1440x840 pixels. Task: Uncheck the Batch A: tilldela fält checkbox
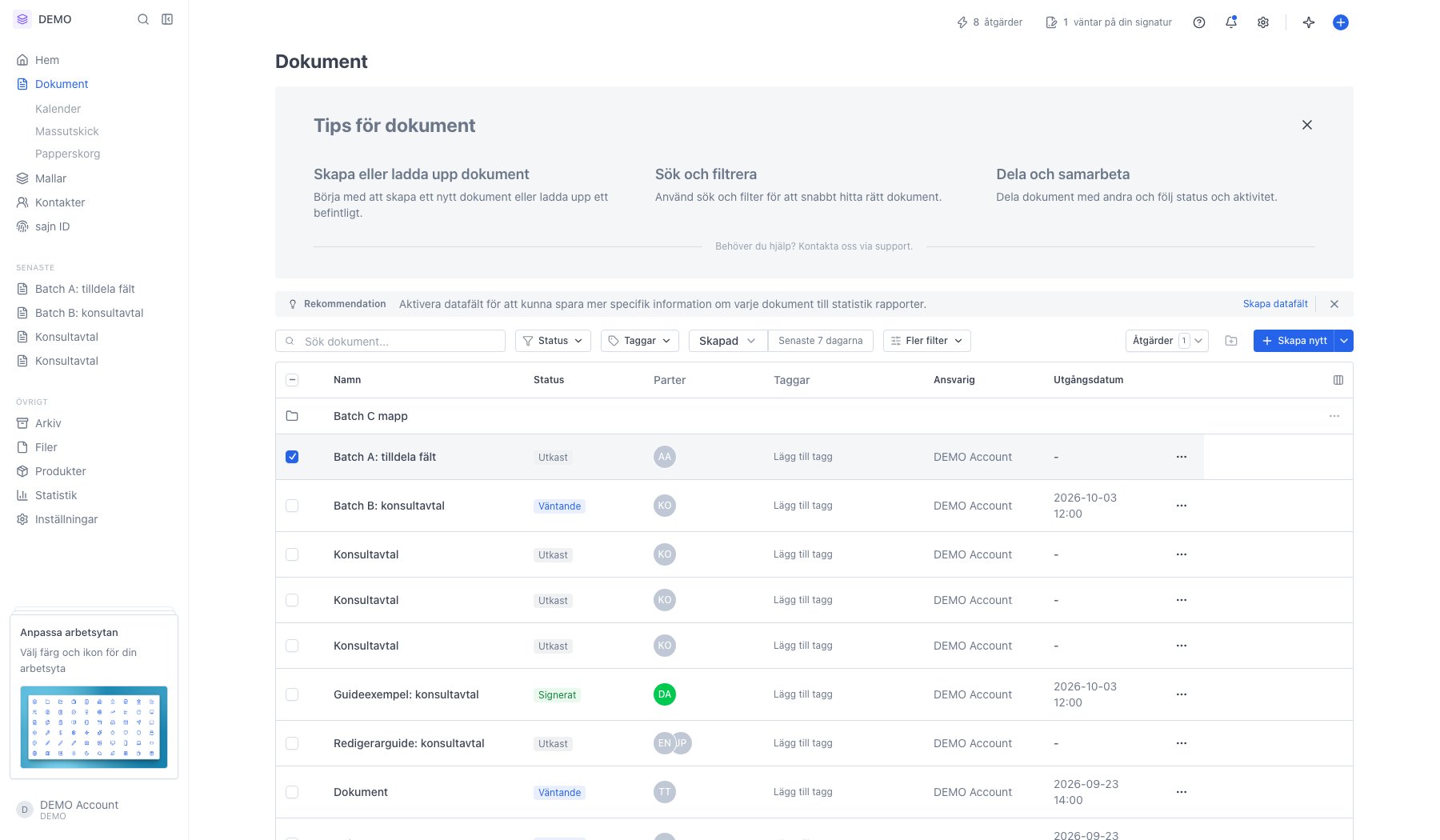(292, 457)
